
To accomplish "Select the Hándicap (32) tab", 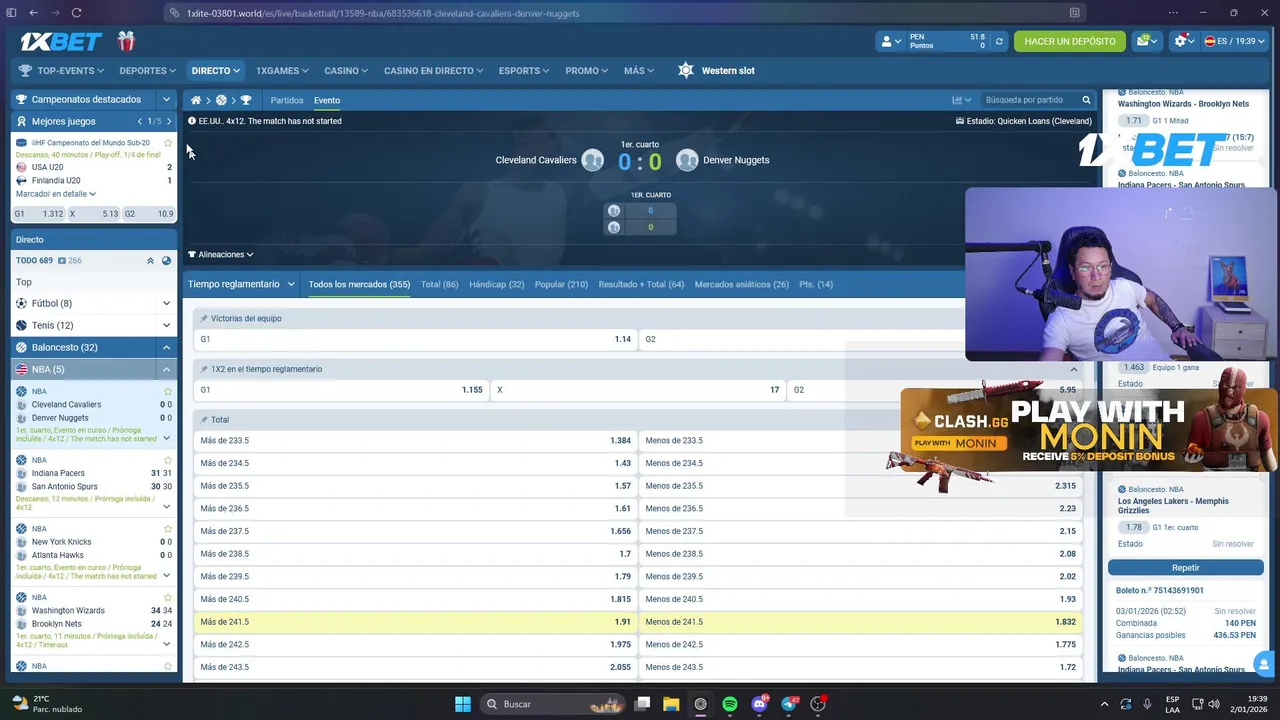I will tap(496, 284).
